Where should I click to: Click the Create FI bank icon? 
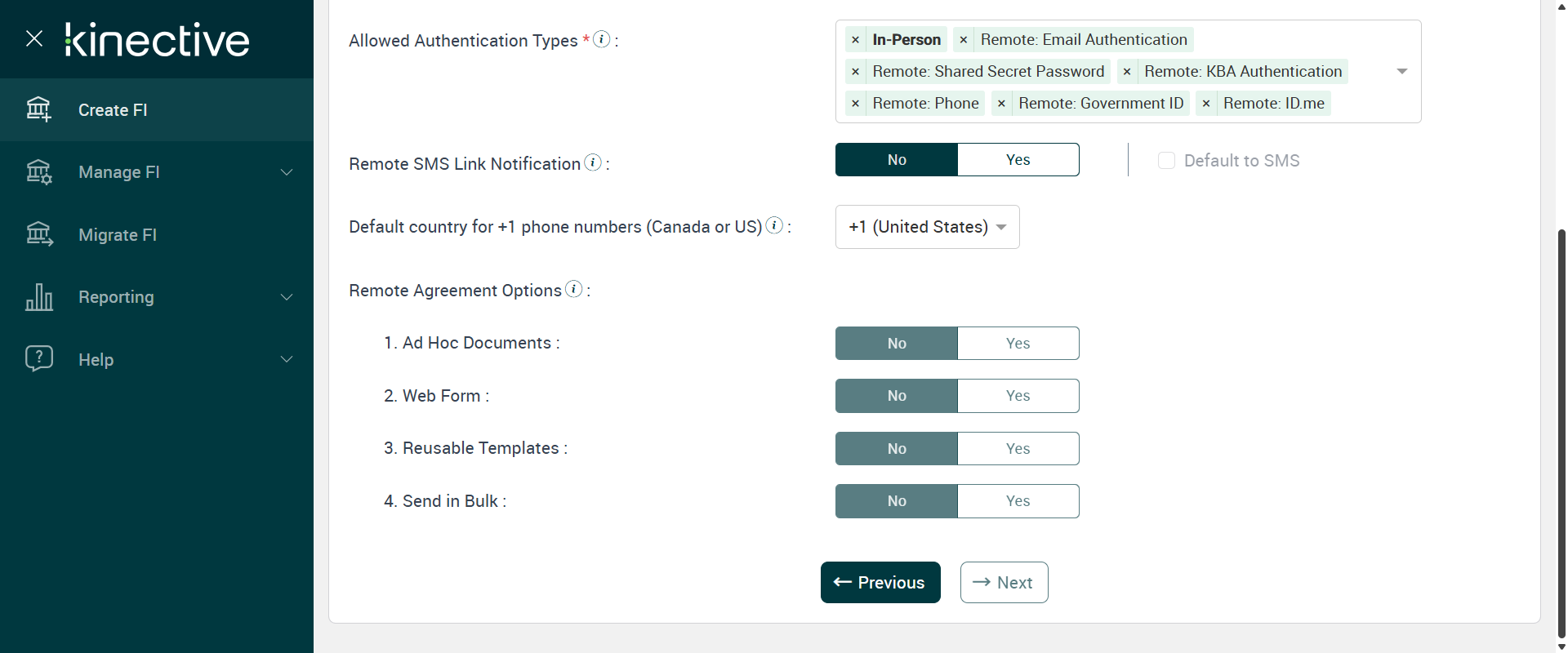[38, 109]
